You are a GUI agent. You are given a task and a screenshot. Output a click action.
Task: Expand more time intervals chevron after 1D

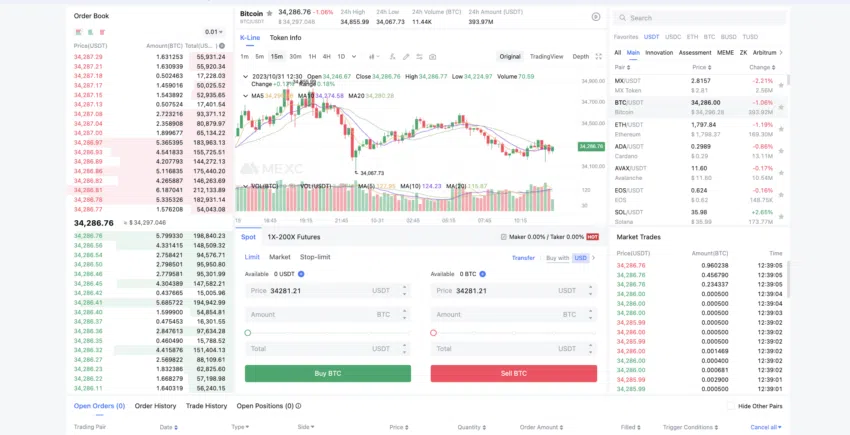(x=354, y=56)
